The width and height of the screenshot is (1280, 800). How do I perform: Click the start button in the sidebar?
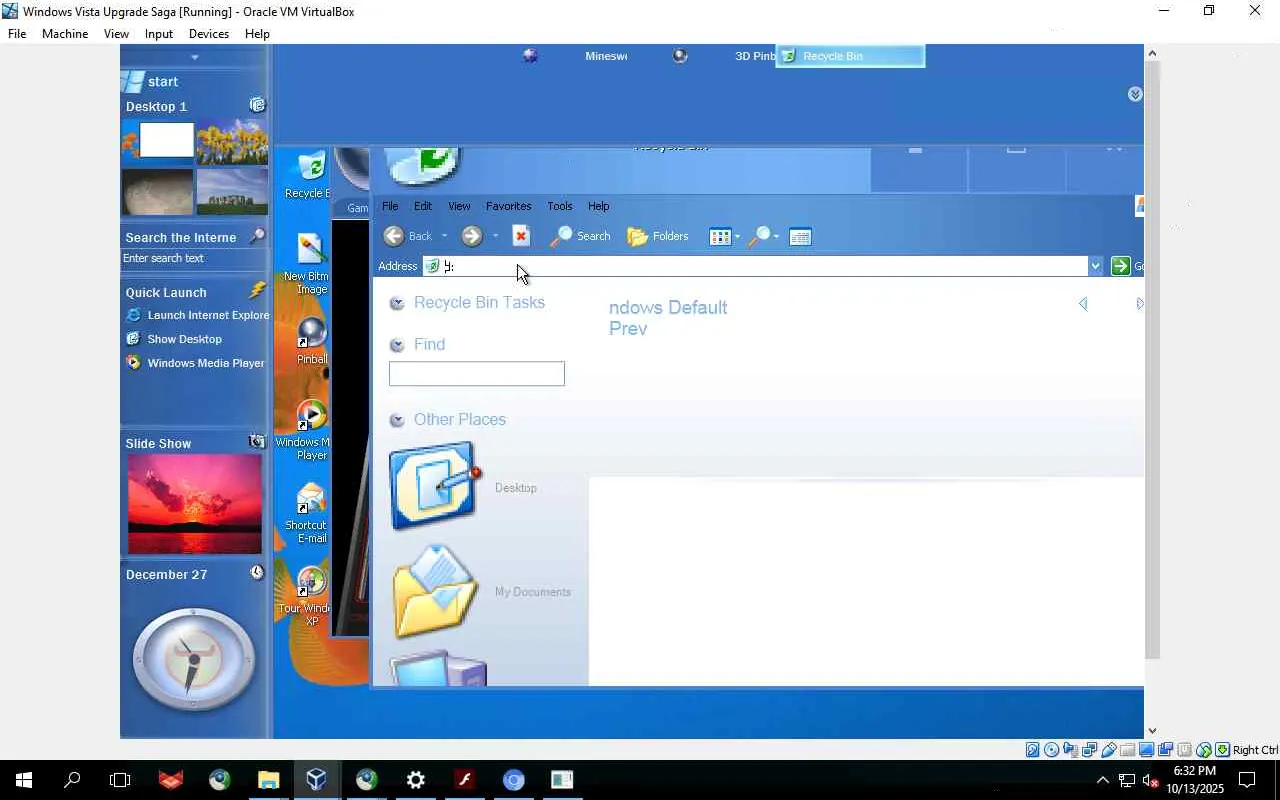153,81
